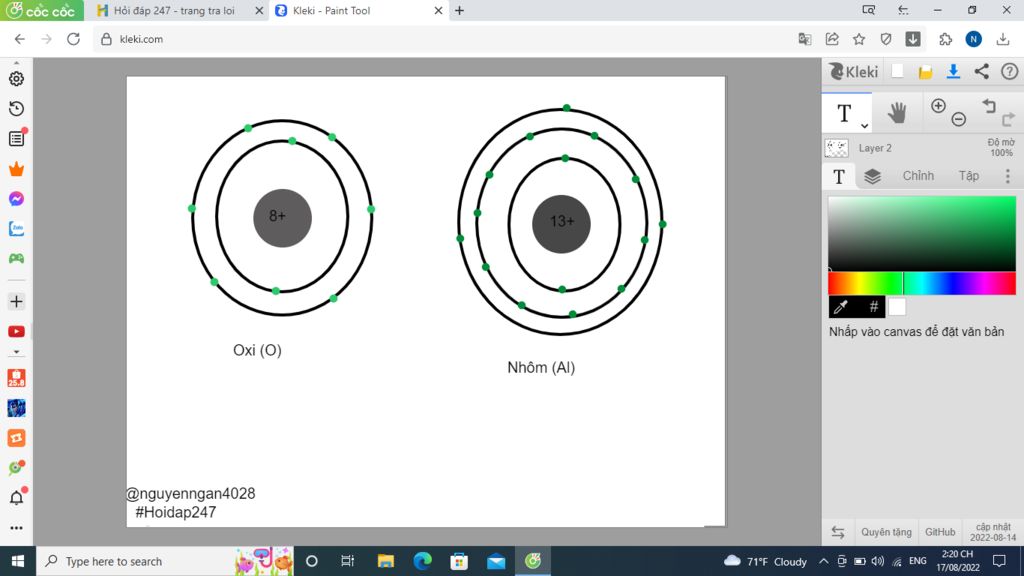Switch to the Text tool settings tab
The height and width of the screenshot is (576, 1024).
pyautogui.click(x=839, y=176)
